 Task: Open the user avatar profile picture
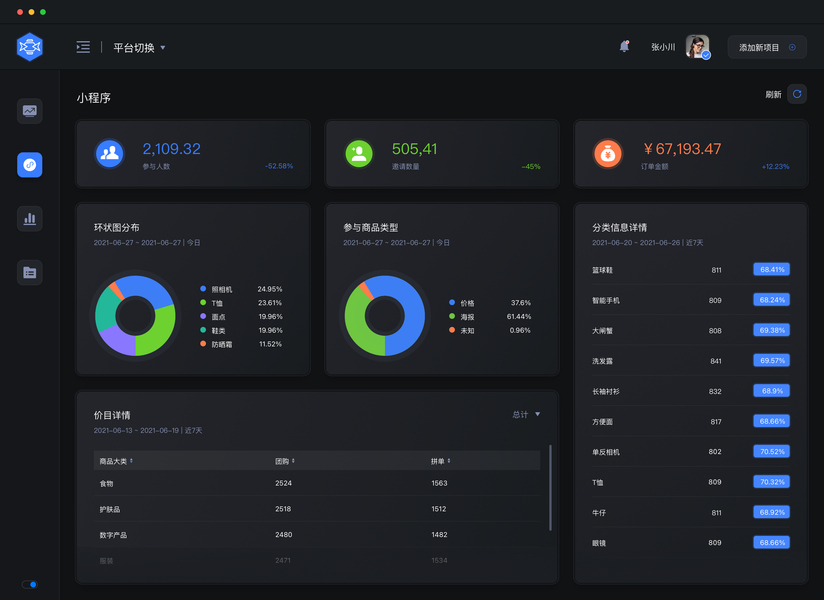click(697, 47)
